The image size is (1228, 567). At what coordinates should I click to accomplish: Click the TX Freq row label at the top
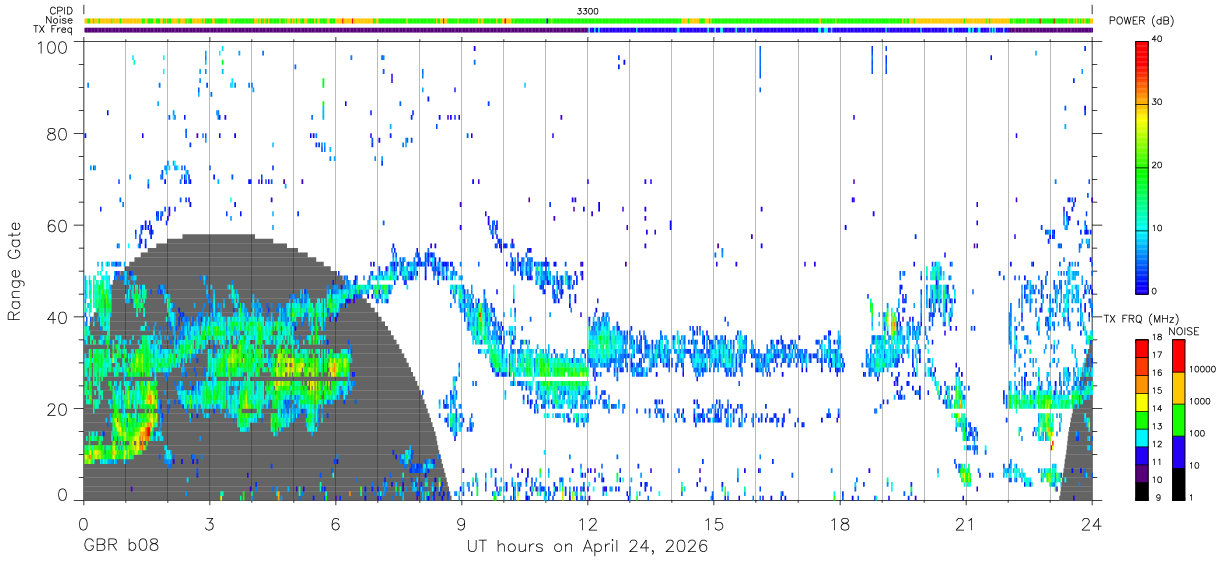point(52,30)
